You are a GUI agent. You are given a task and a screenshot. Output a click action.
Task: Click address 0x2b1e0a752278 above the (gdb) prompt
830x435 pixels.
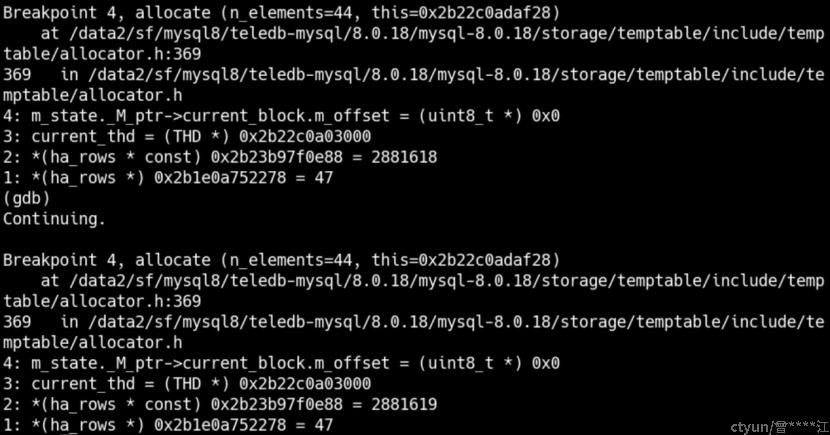click(x=220, y=178)
